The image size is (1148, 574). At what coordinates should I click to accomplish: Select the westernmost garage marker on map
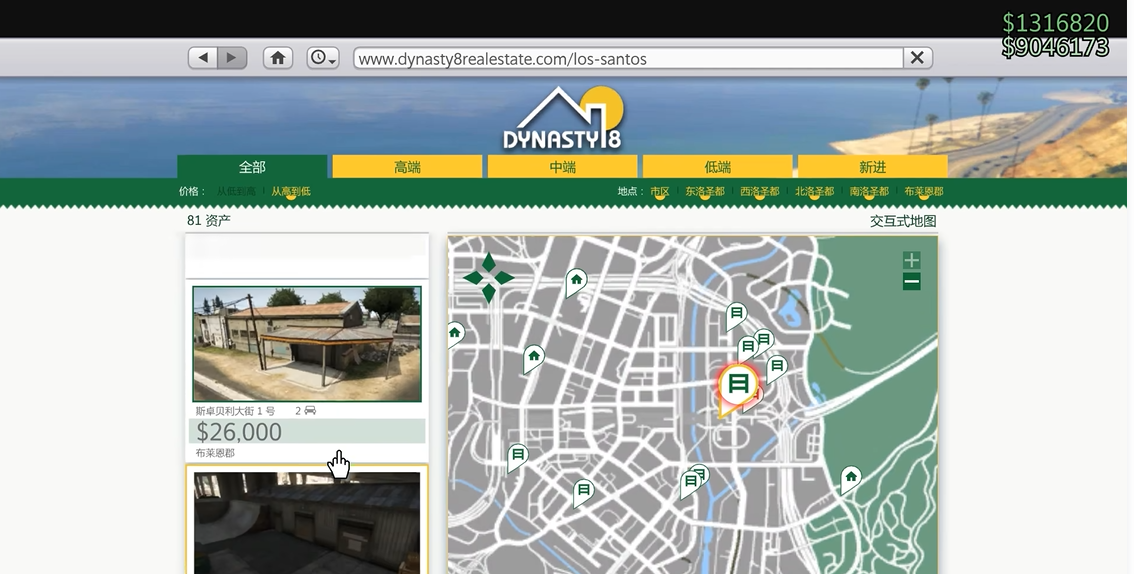click(x=518, y=456)
